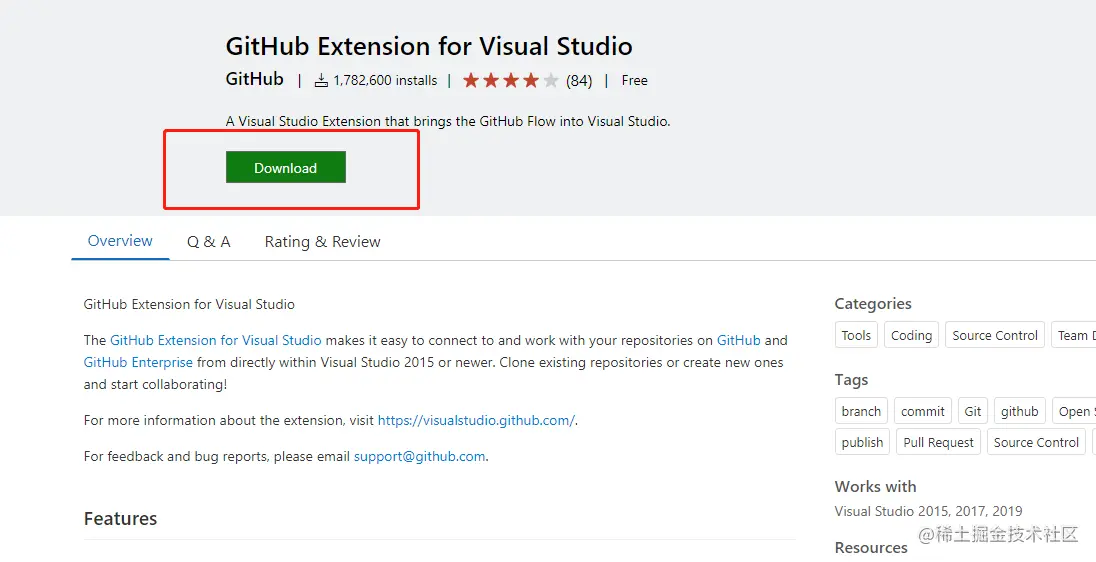Viewport: 1096px width, 562px height.
Task: Click the Git tag
Action: click(x=973, y=411)
